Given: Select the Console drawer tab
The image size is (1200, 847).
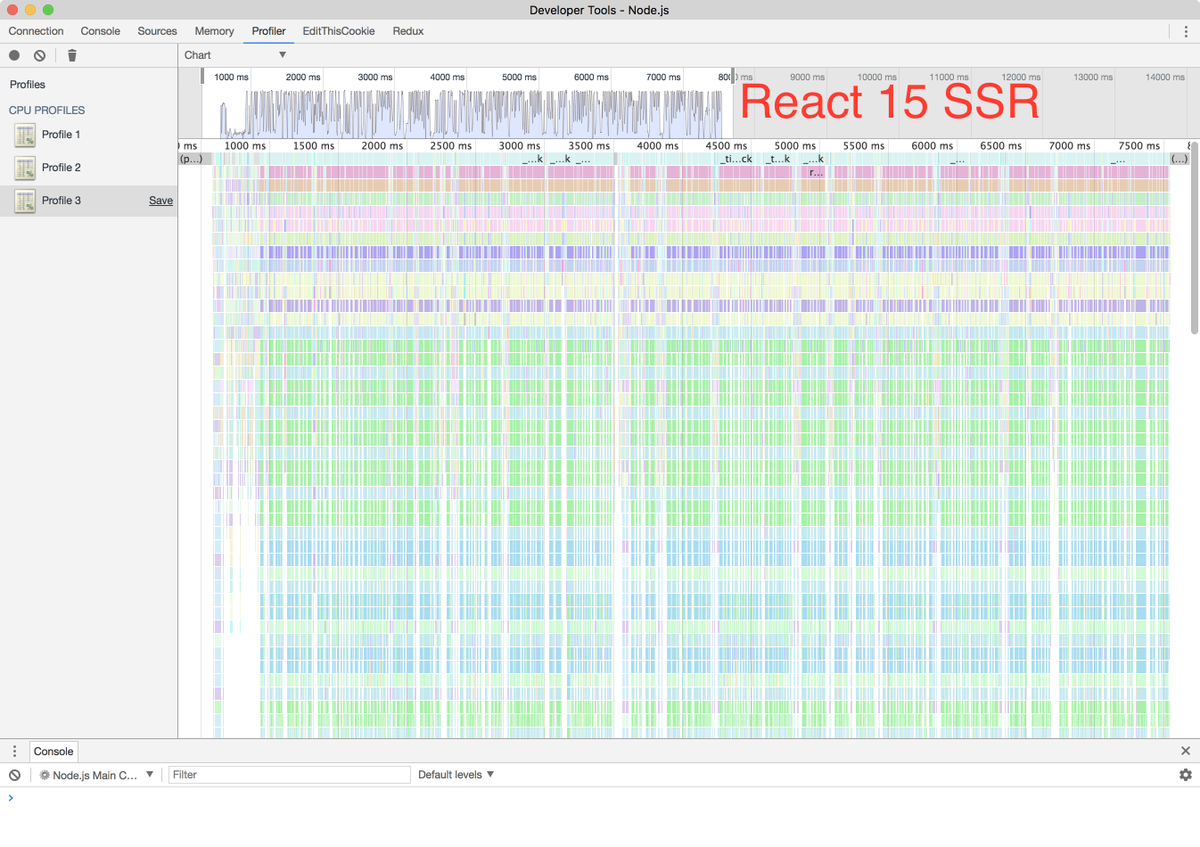Looking at the screenshot, I should (53, 751).
